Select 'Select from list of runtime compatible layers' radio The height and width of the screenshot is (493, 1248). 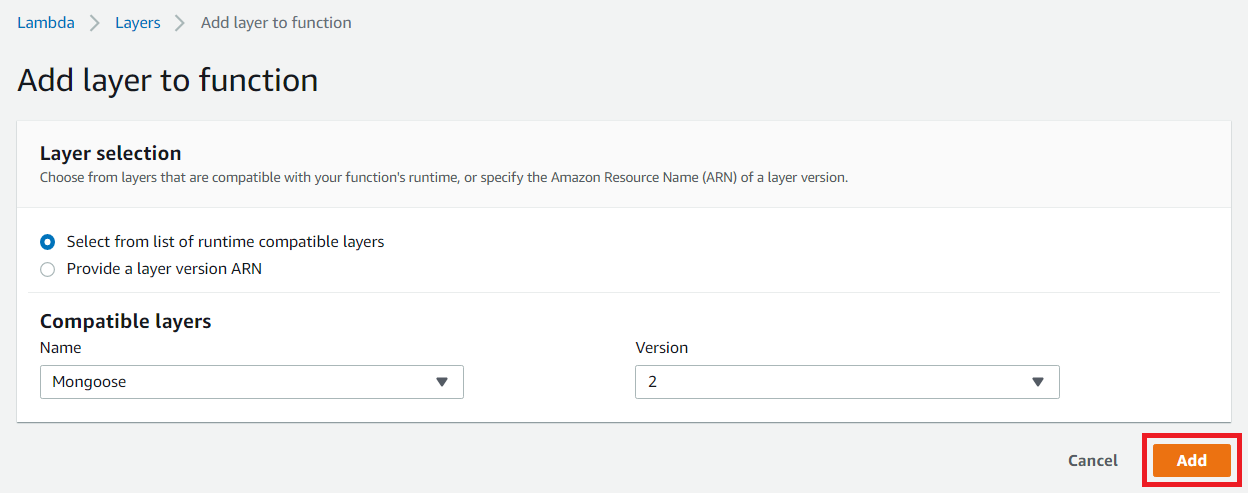pyautogui.click(x=47, y=242)
